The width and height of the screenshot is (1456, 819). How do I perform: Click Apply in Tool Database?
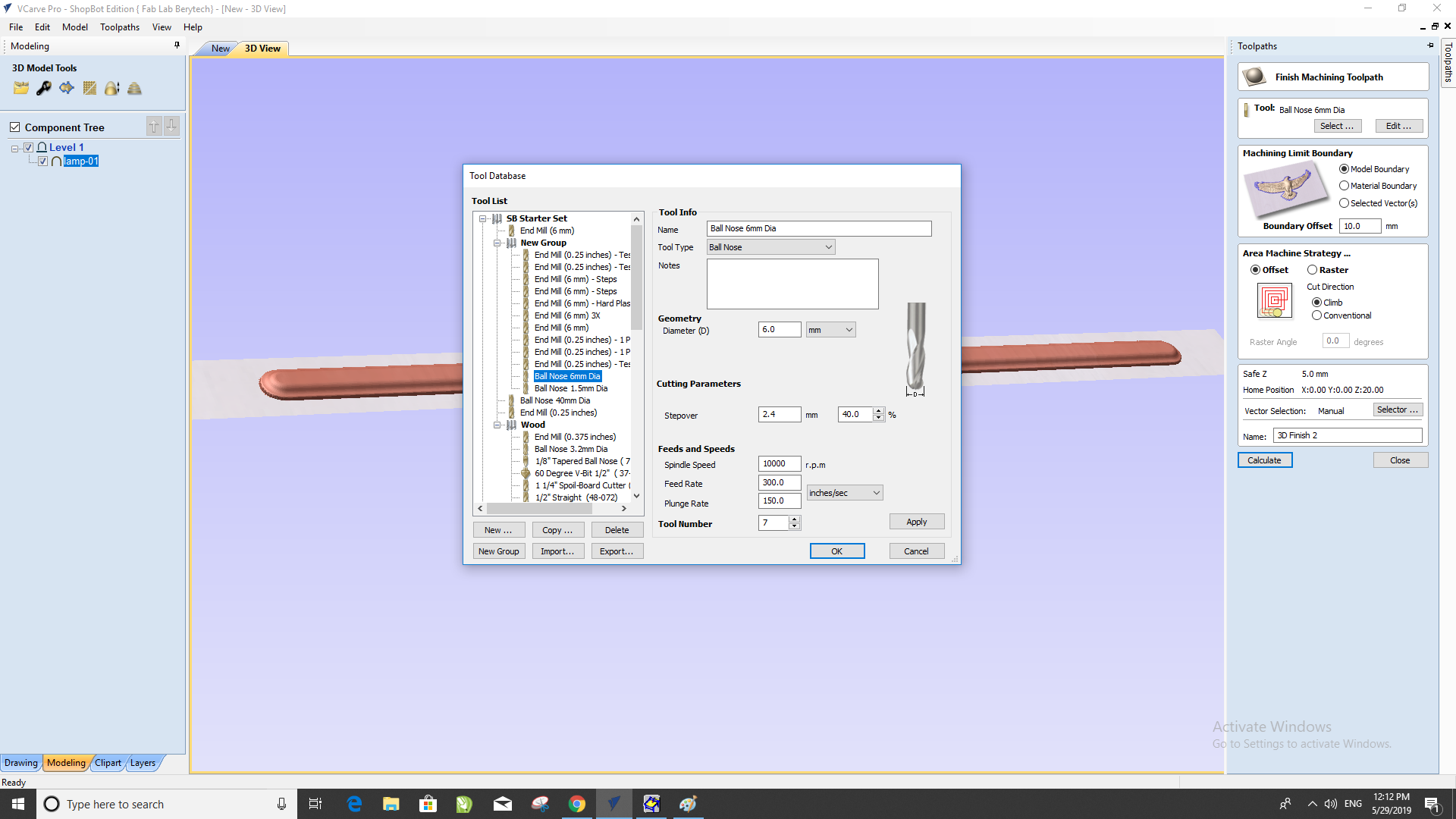(x=916, y=522)
